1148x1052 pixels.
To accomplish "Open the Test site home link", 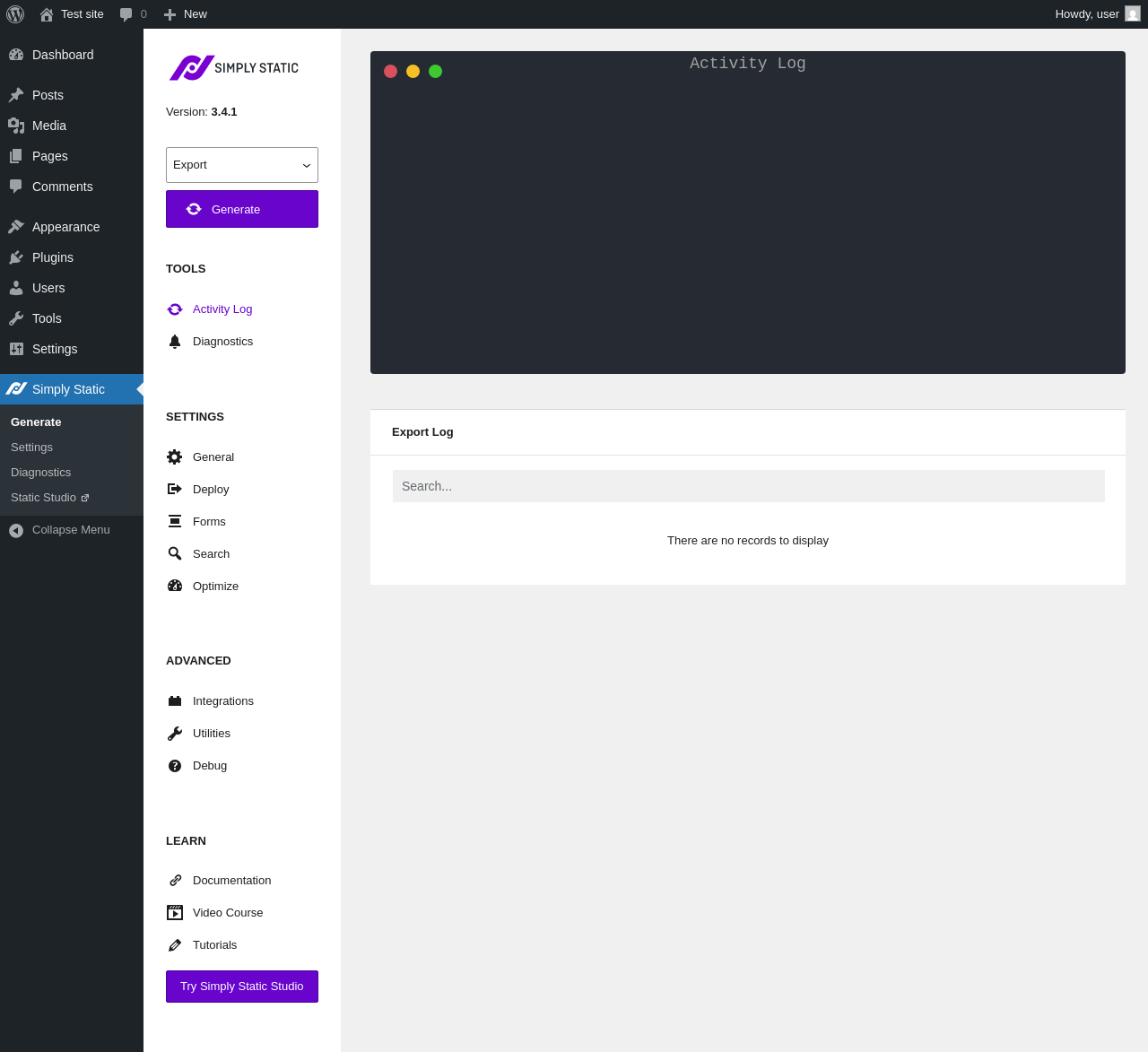I will coord(72,14).
